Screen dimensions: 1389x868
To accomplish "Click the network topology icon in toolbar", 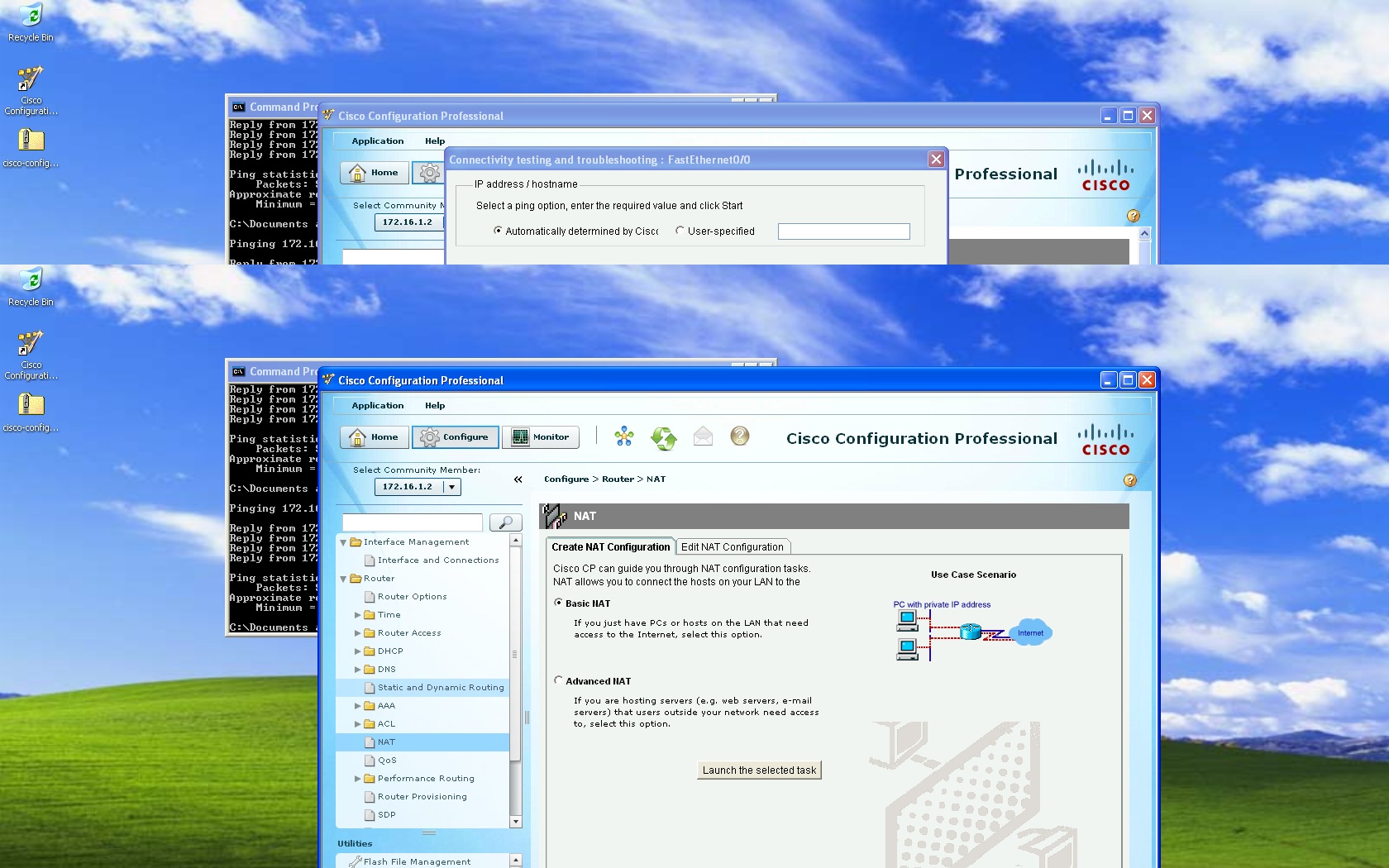I will (624, 436).
